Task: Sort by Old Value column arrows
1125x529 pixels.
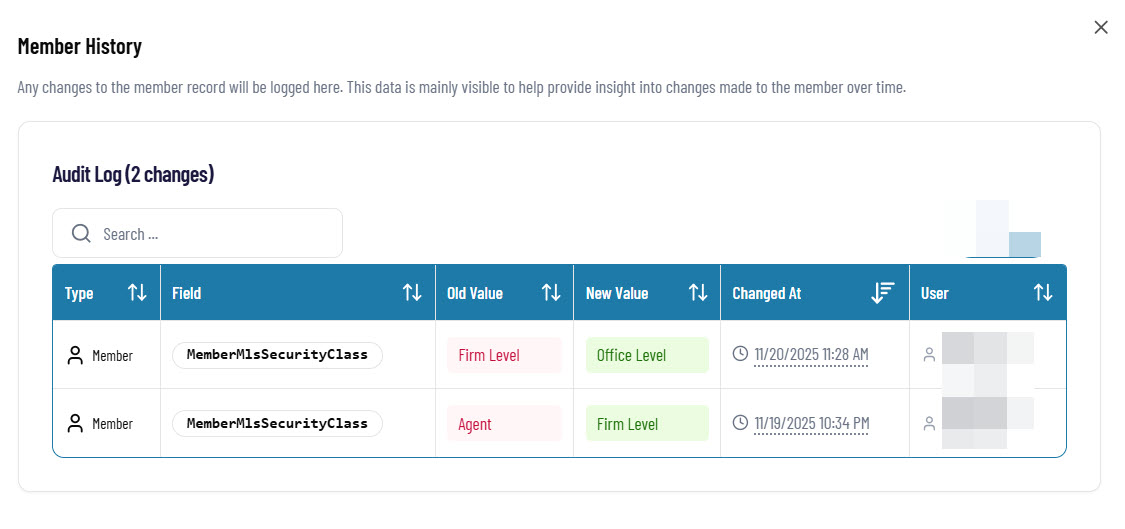Action: coord(550,293)
